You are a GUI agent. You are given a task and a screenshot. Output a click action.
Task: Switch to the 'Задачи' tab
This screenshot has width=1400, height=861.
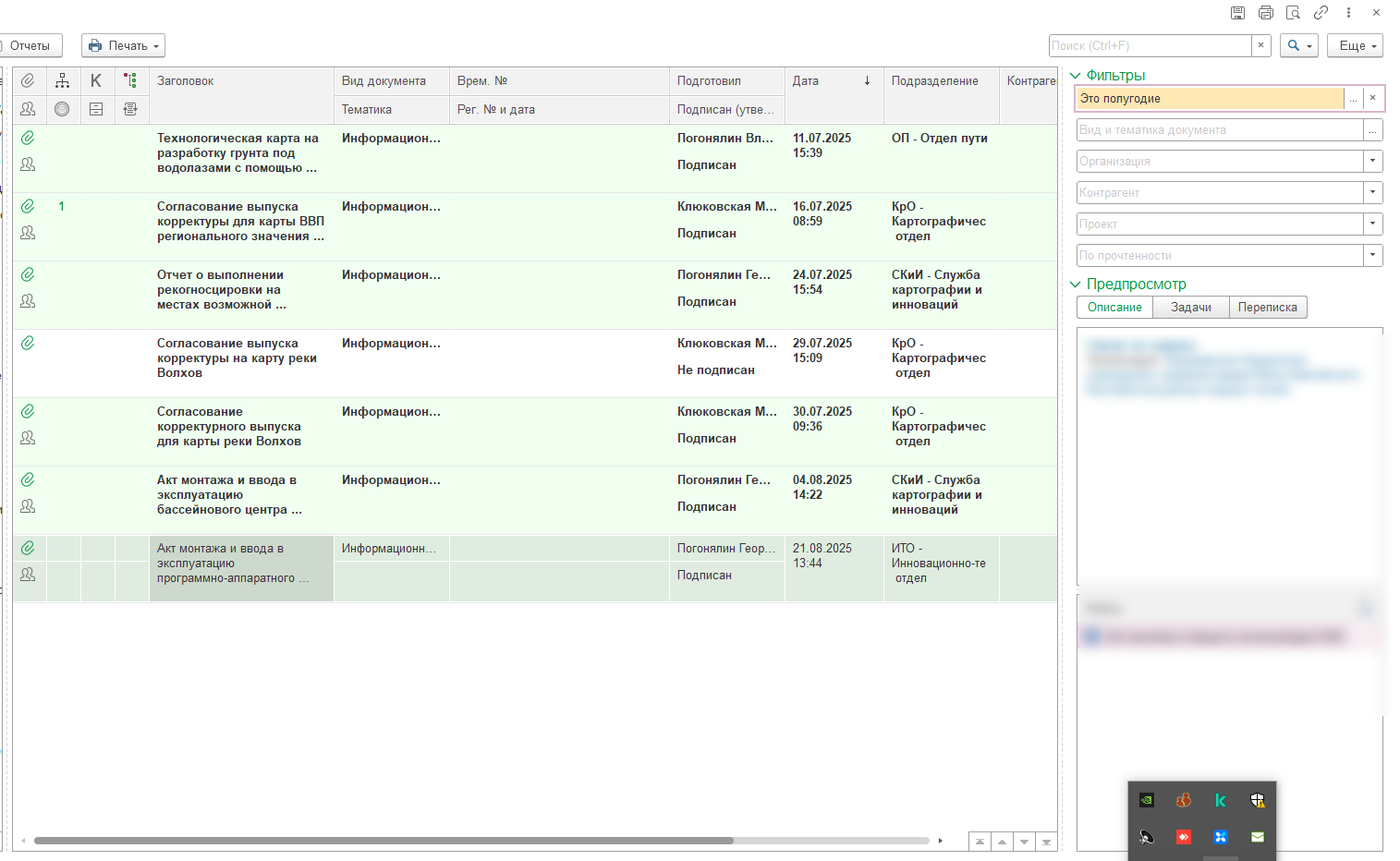point(1190,308)
